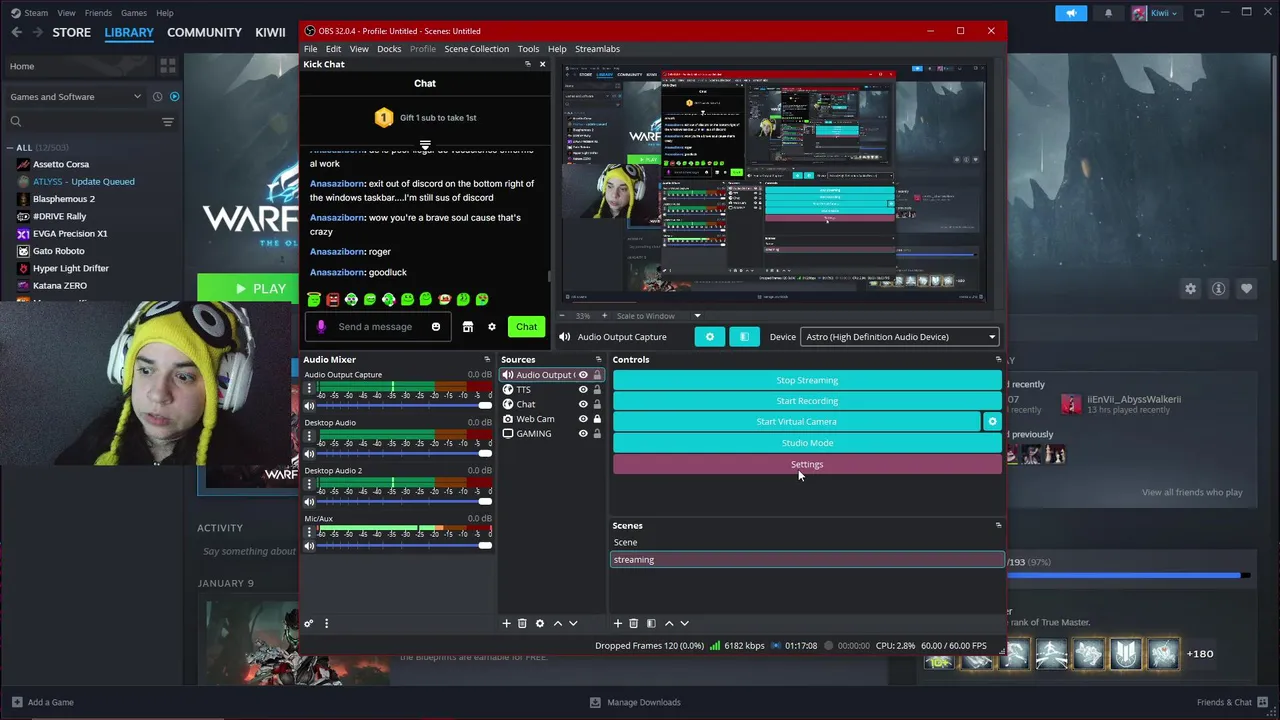Click Steam notifications bell icon

[1108, 13]
